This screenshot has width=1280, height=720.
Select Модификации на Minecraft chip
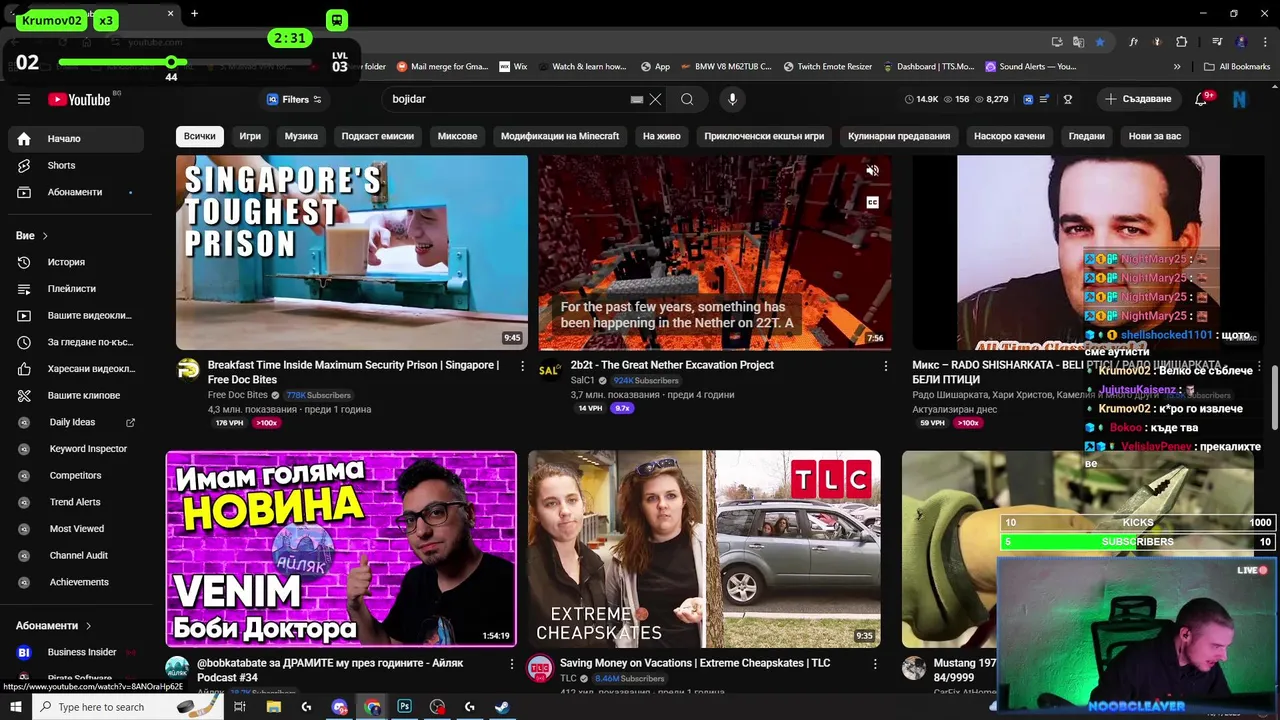coord(560,136)
